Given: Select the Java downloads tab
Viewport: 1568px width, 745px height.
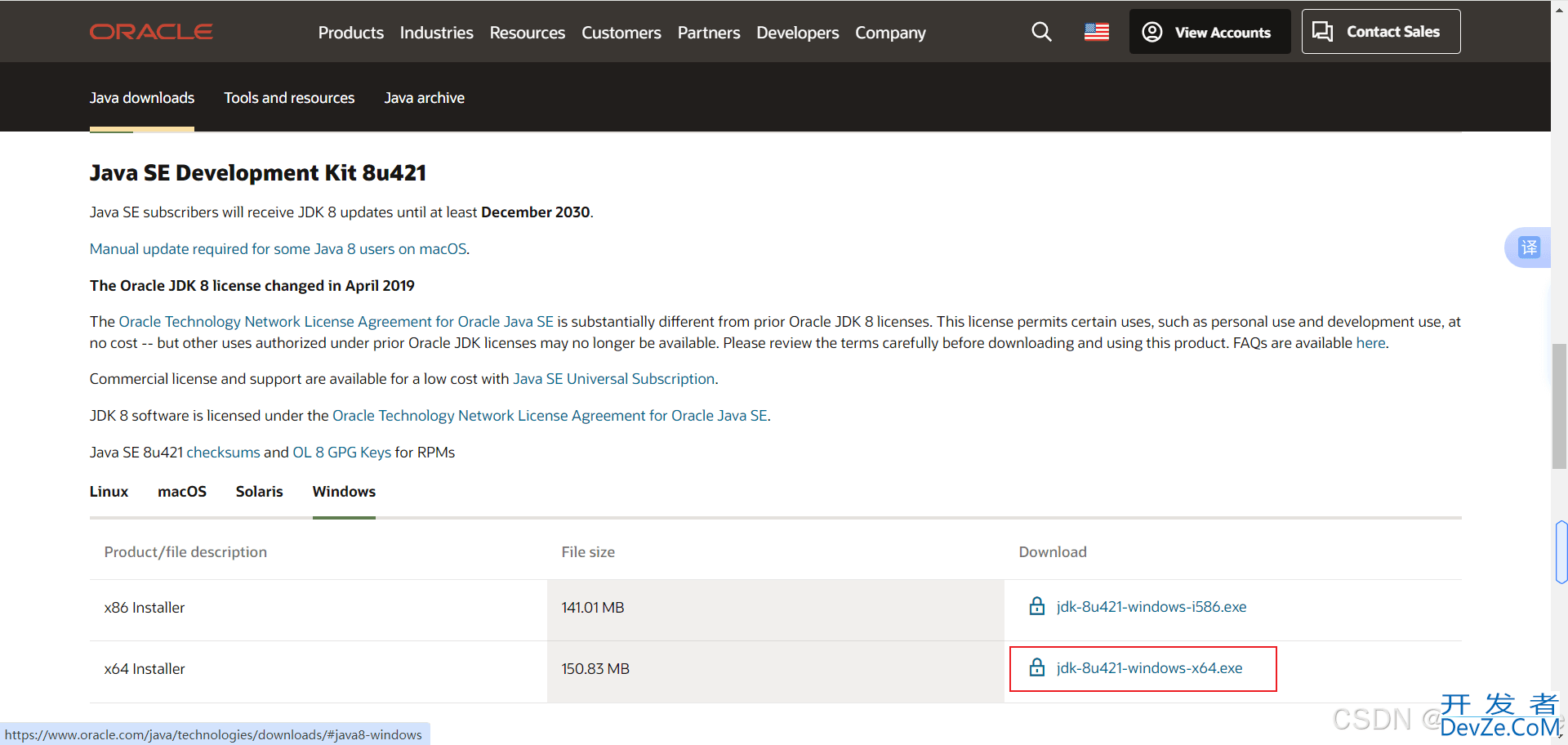Looking at the screenshot, I should (x=142, y=98).
